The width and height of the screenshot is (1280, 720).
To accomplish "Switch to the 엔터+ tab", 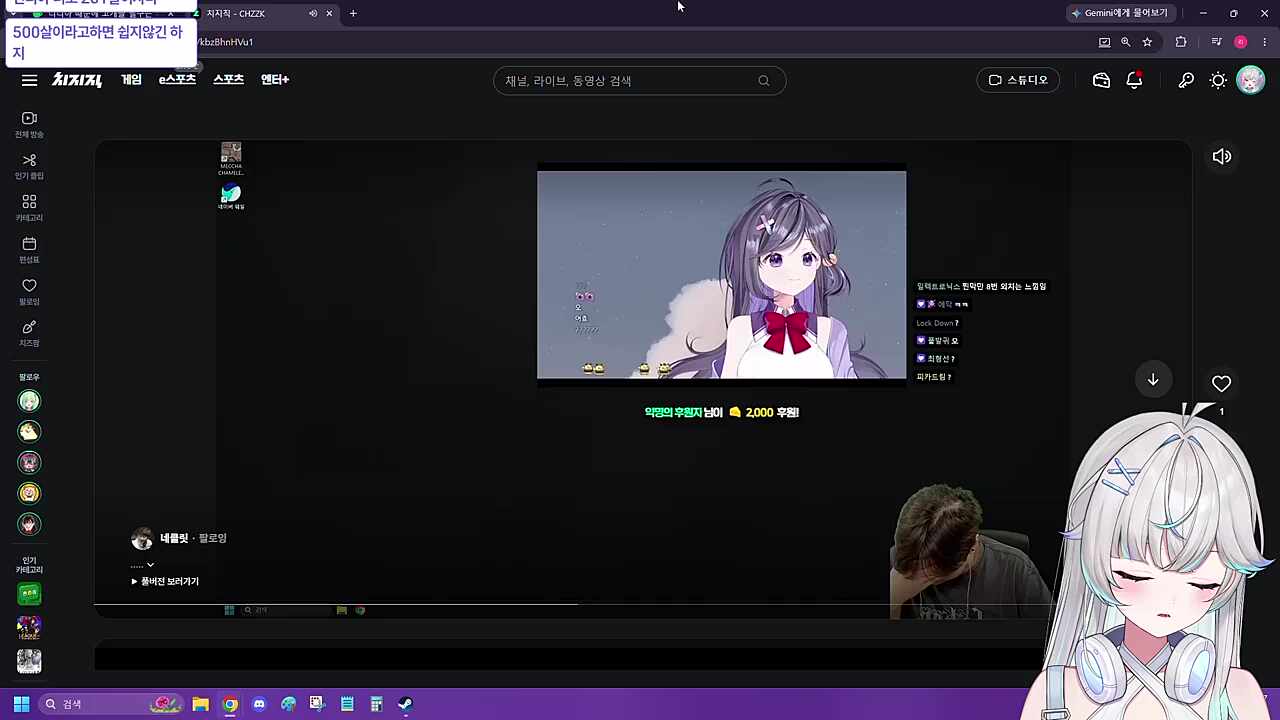I will coord(275,80).
